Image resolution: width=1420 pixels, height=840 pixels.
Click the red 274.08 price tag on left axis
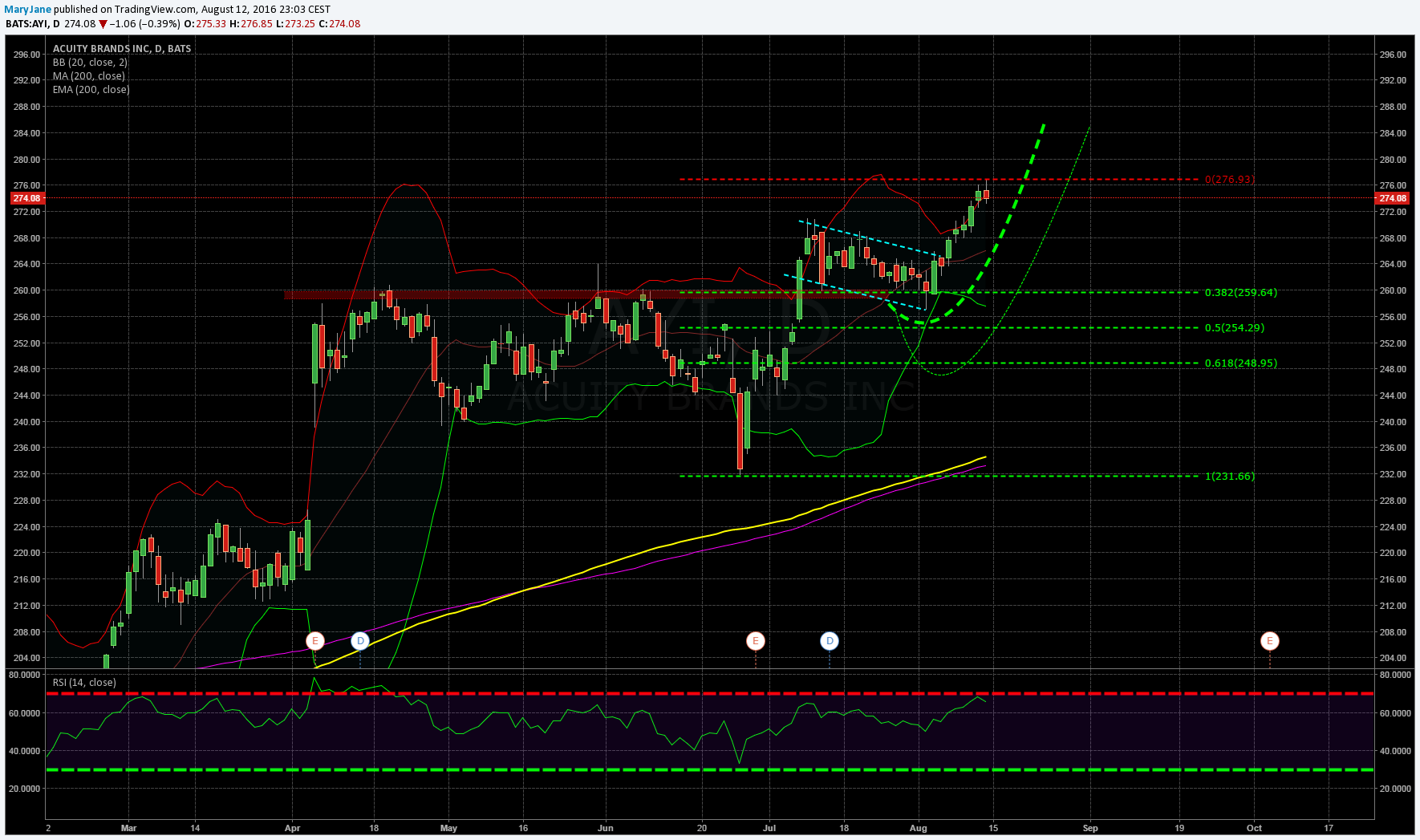(26, 198)
